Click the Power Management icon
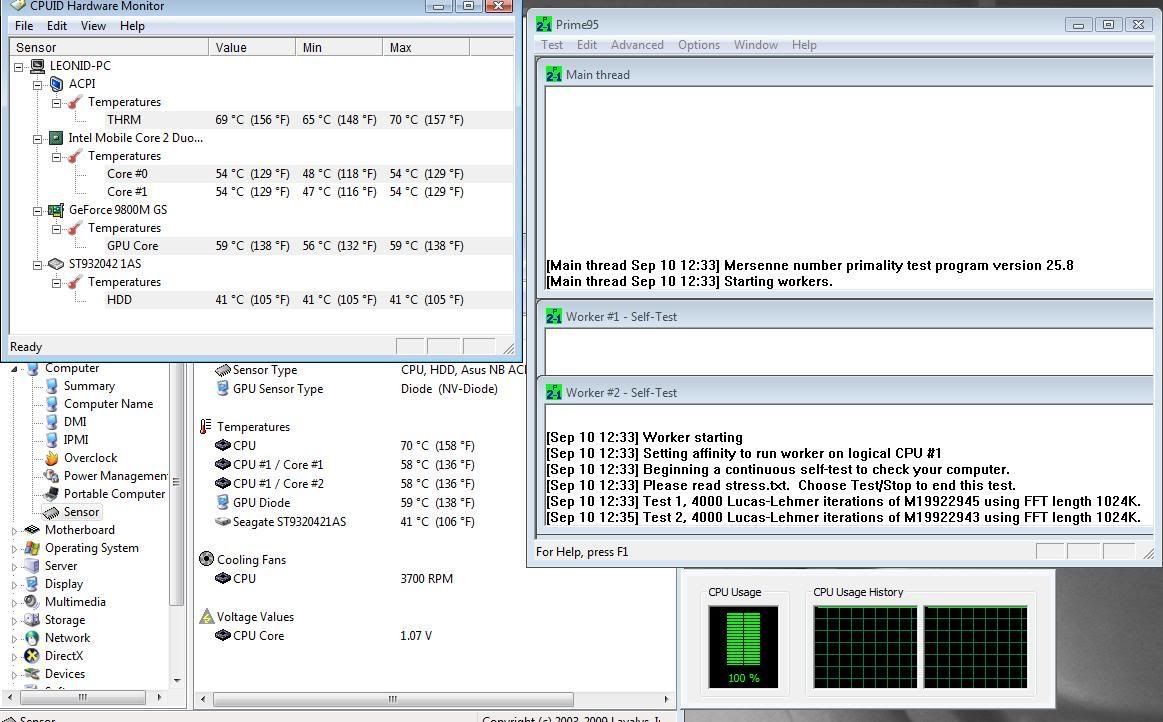1163x722 pixels. click(52, 476)
